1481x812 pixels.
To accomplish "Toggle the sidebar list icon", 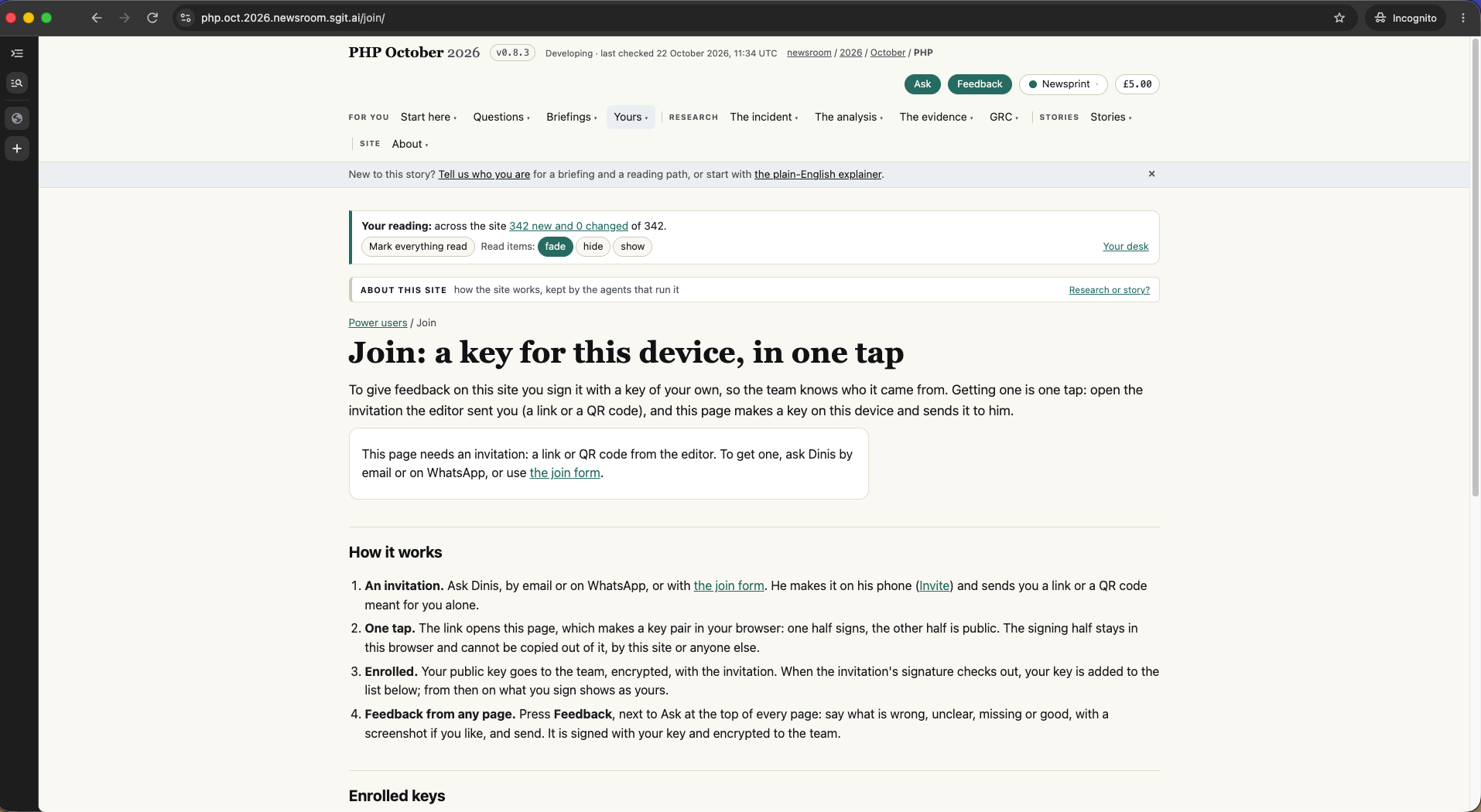I will pos(17,53).
